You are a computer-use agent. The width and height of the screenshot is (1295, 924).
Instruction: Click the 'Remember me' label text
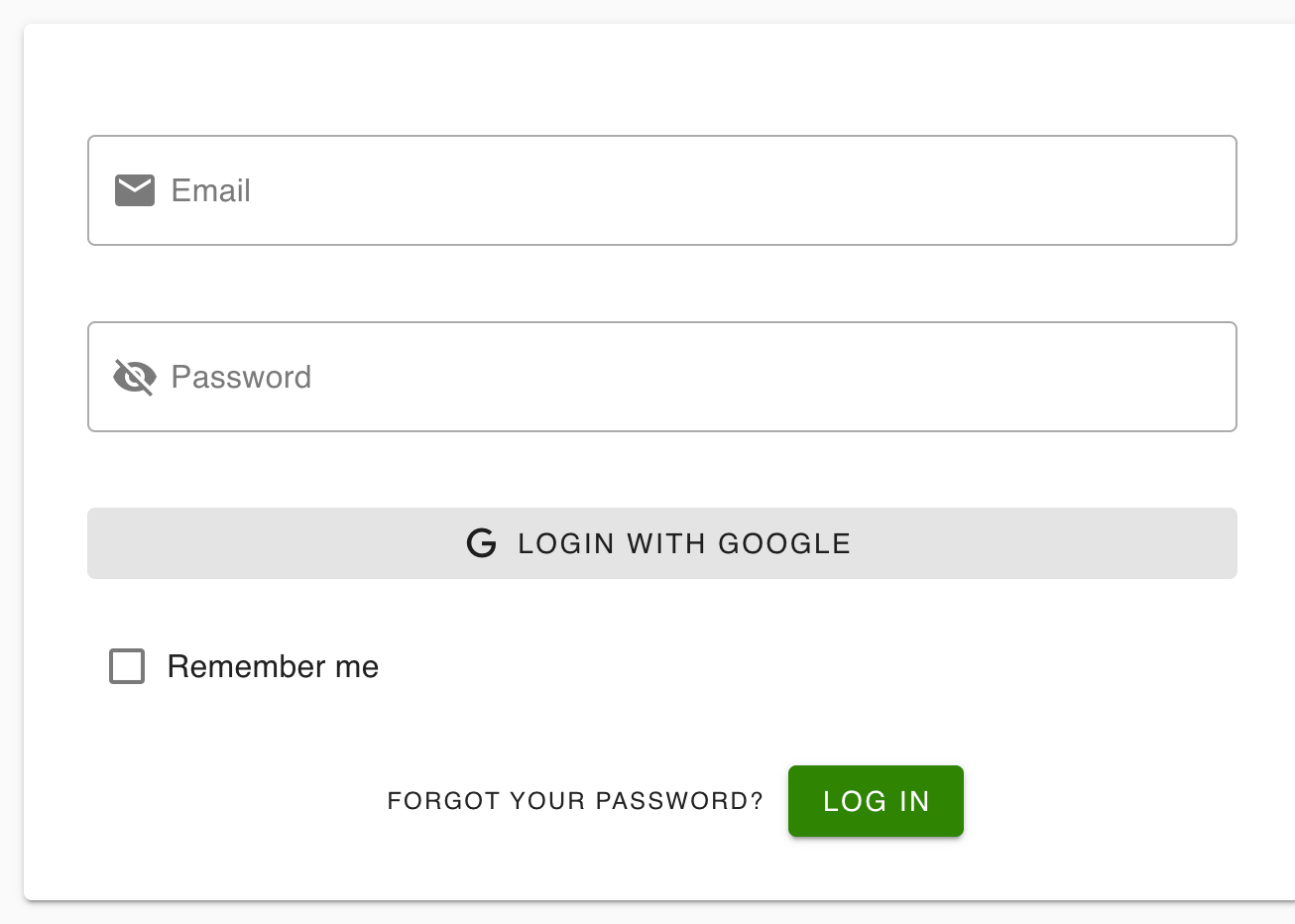pos(273,666)
